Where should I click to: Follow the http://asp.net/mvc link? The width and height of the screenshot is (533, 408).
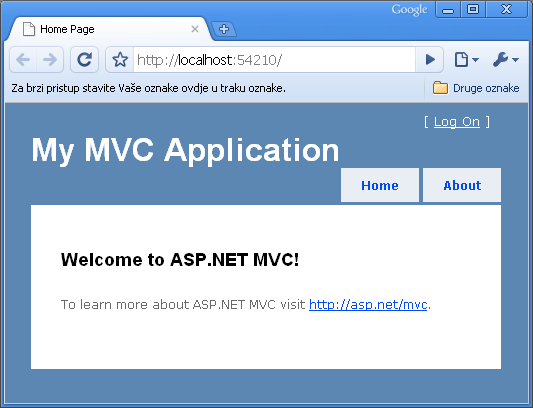368,304
